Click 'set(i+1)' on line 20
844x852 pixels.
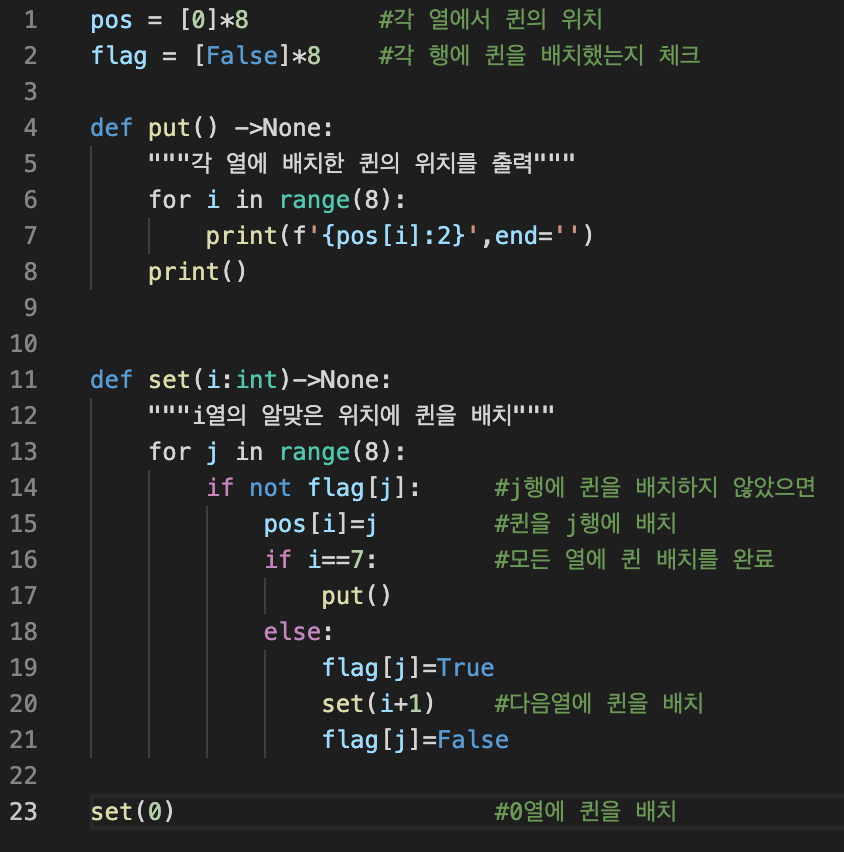click(378, 704)
